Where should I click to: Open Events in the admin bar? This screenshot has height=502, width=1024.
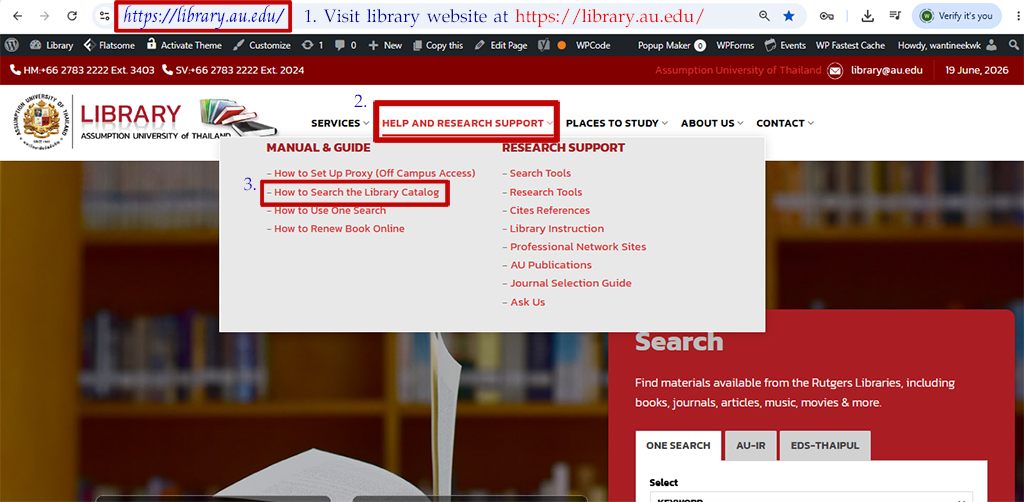point(785,45)
